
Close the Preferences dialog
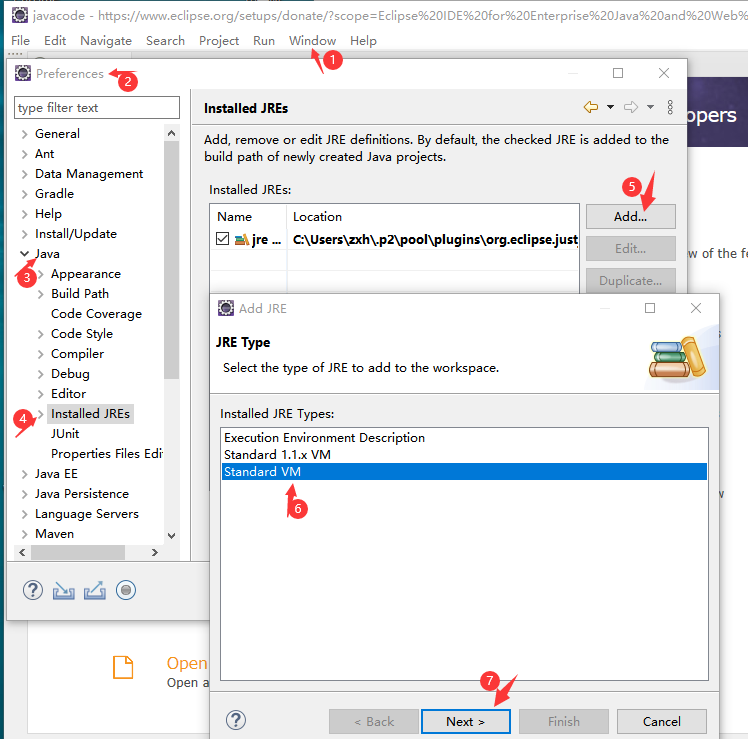tap(664, 73)
